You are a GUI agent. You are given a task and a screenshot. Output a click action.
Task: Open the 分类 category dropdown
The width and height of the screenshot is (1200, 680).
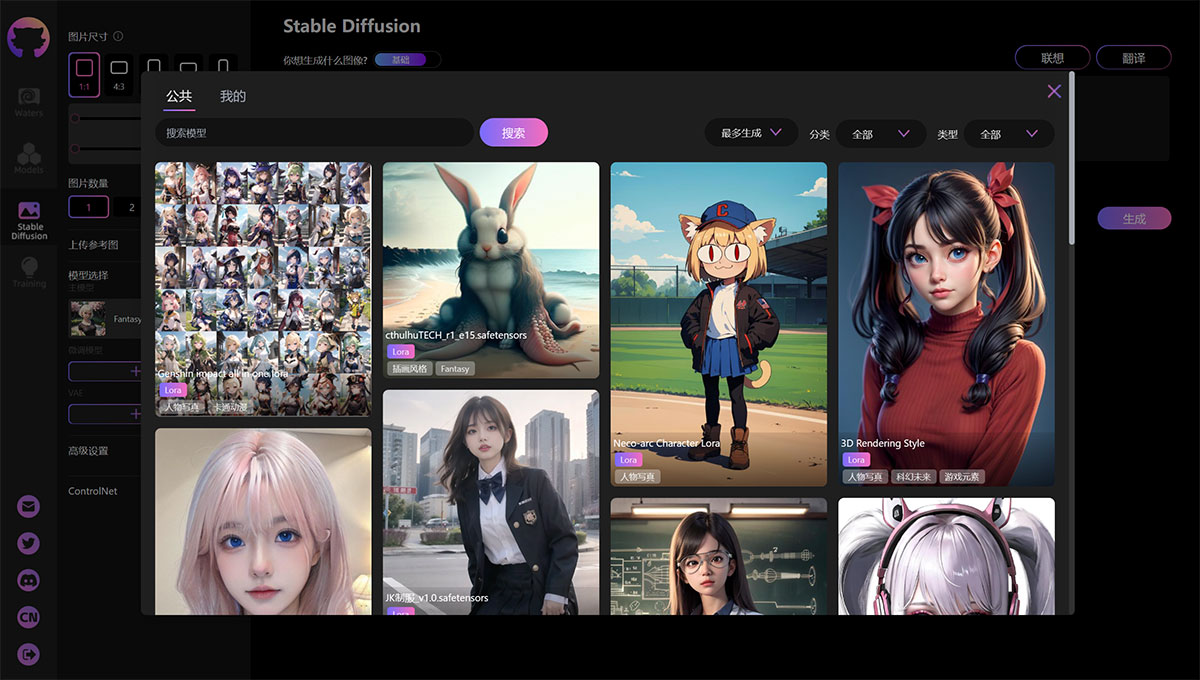[880, 132]
